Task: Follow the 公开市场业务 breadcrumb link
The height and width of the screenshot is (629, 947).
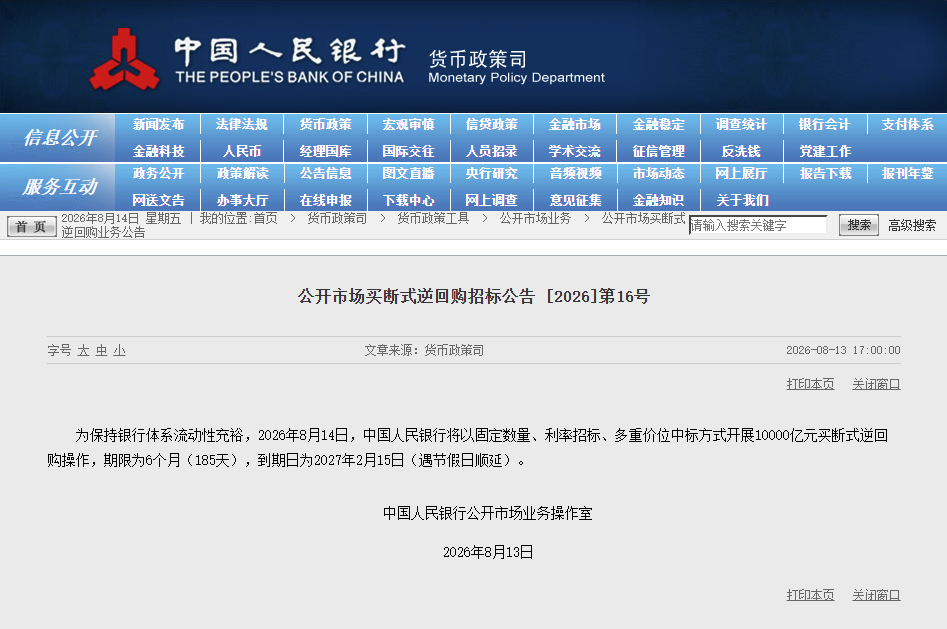Action: click(x=535, y=218)
